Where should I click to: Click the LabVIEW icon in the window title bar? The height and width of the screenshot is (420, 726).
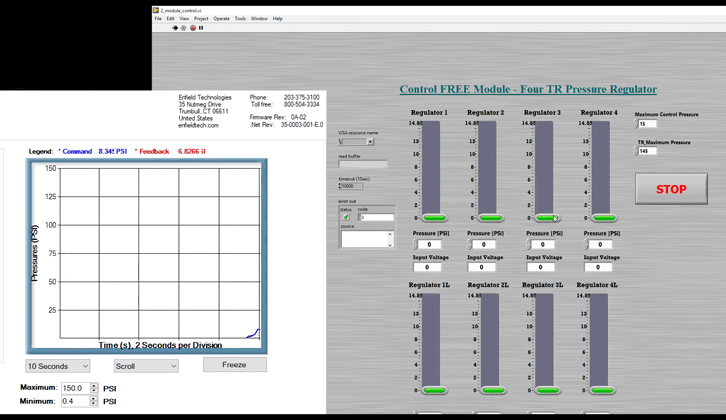point(156,10)
